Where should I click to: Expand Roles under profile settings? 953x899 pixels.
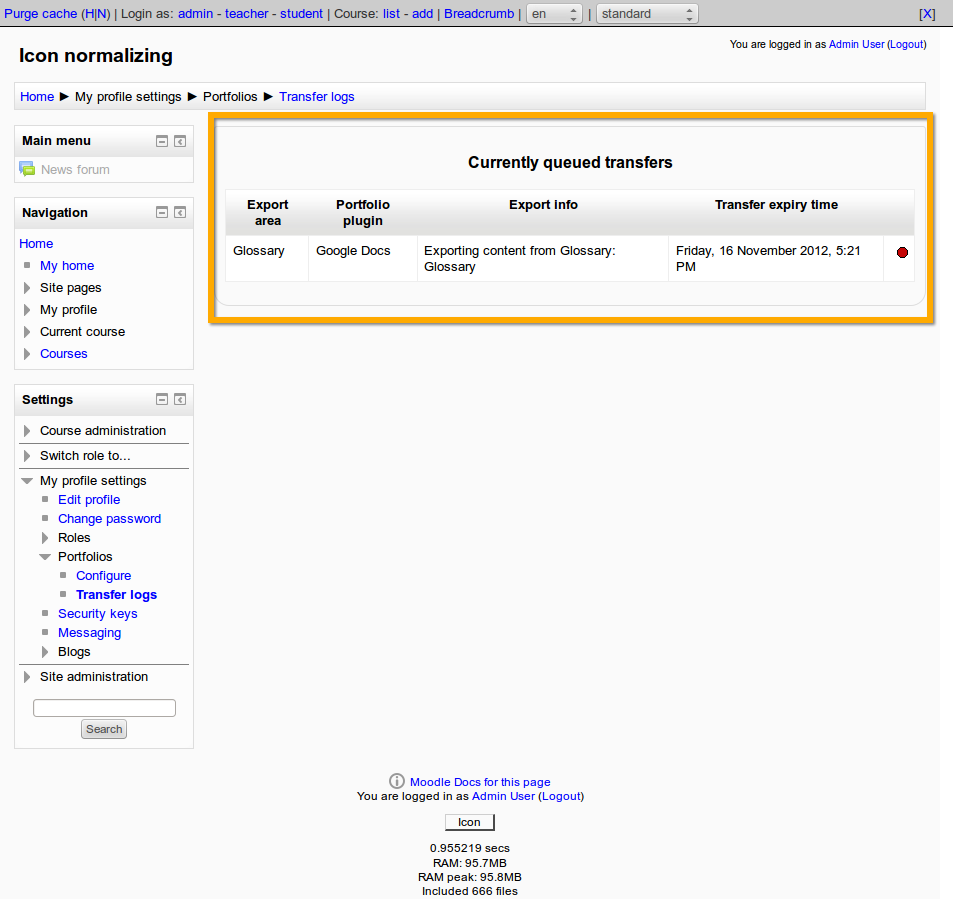point(45,537)
